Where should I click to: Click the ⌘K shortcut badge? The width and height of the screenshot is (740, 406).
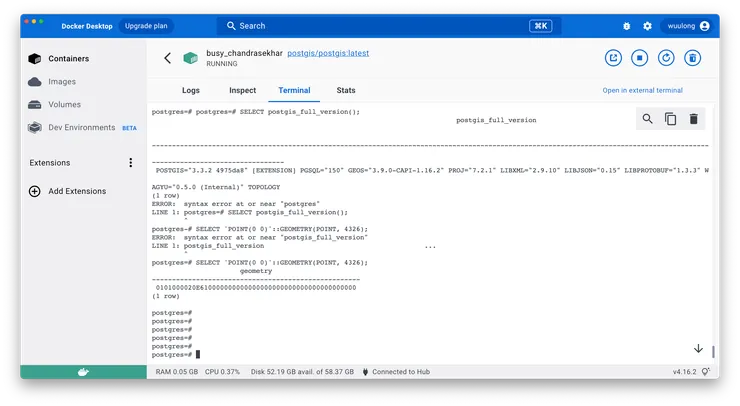tap(541, 26)
